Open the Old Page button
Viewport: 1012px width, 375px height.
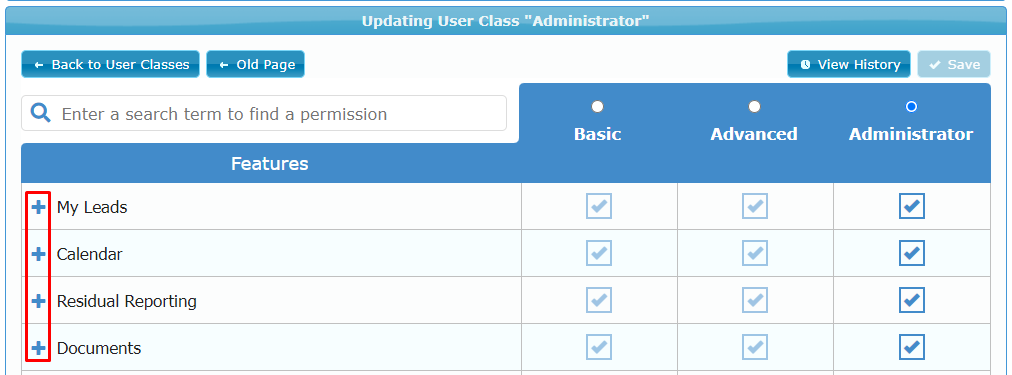point(256,65)
